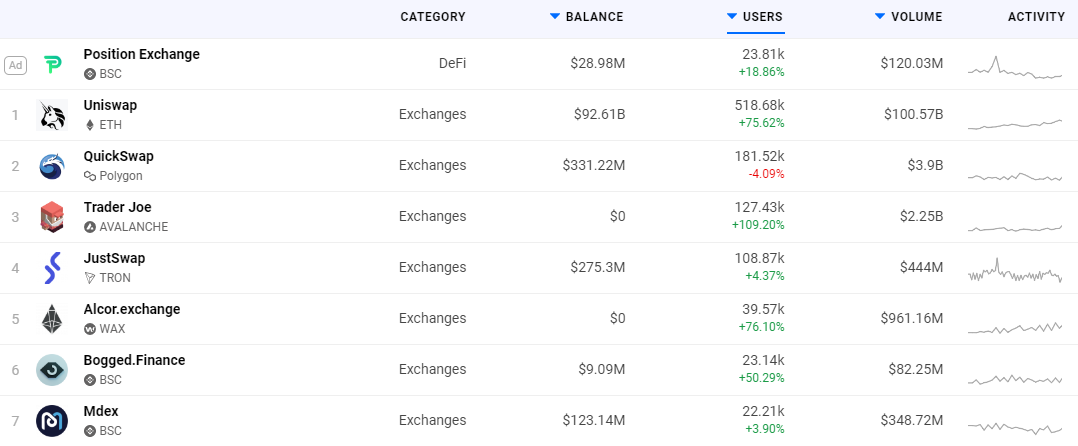This screenshot has height=446, width=1078.
Task: Sort table by Users column
Action: [763, 17]
